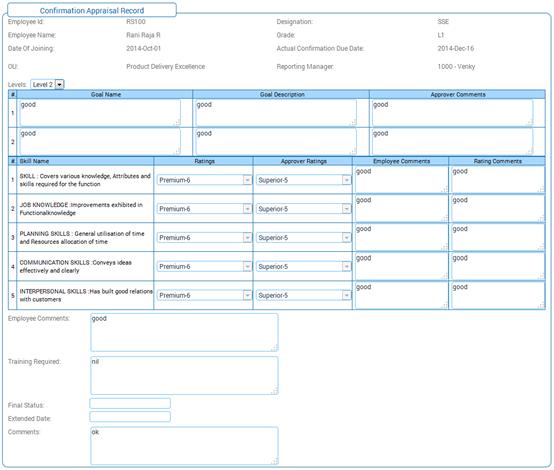The height and width of the screenshot is (470, 554).
Task: Click the overall Employee Comments textarea
Action: pos(184,333)
